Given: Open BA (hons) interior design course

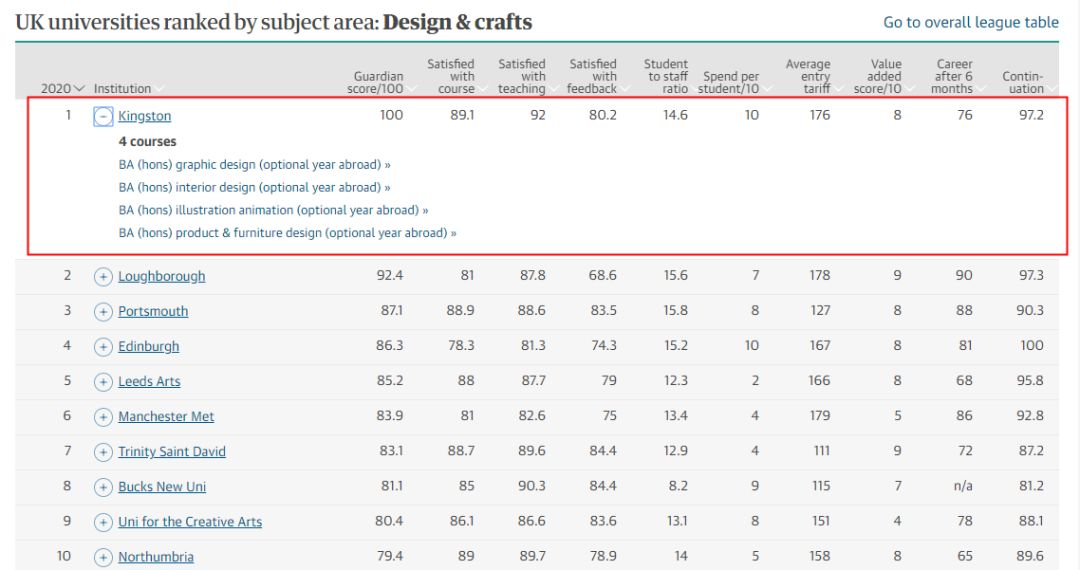Looking at the screenshot, I should point(255,187).
